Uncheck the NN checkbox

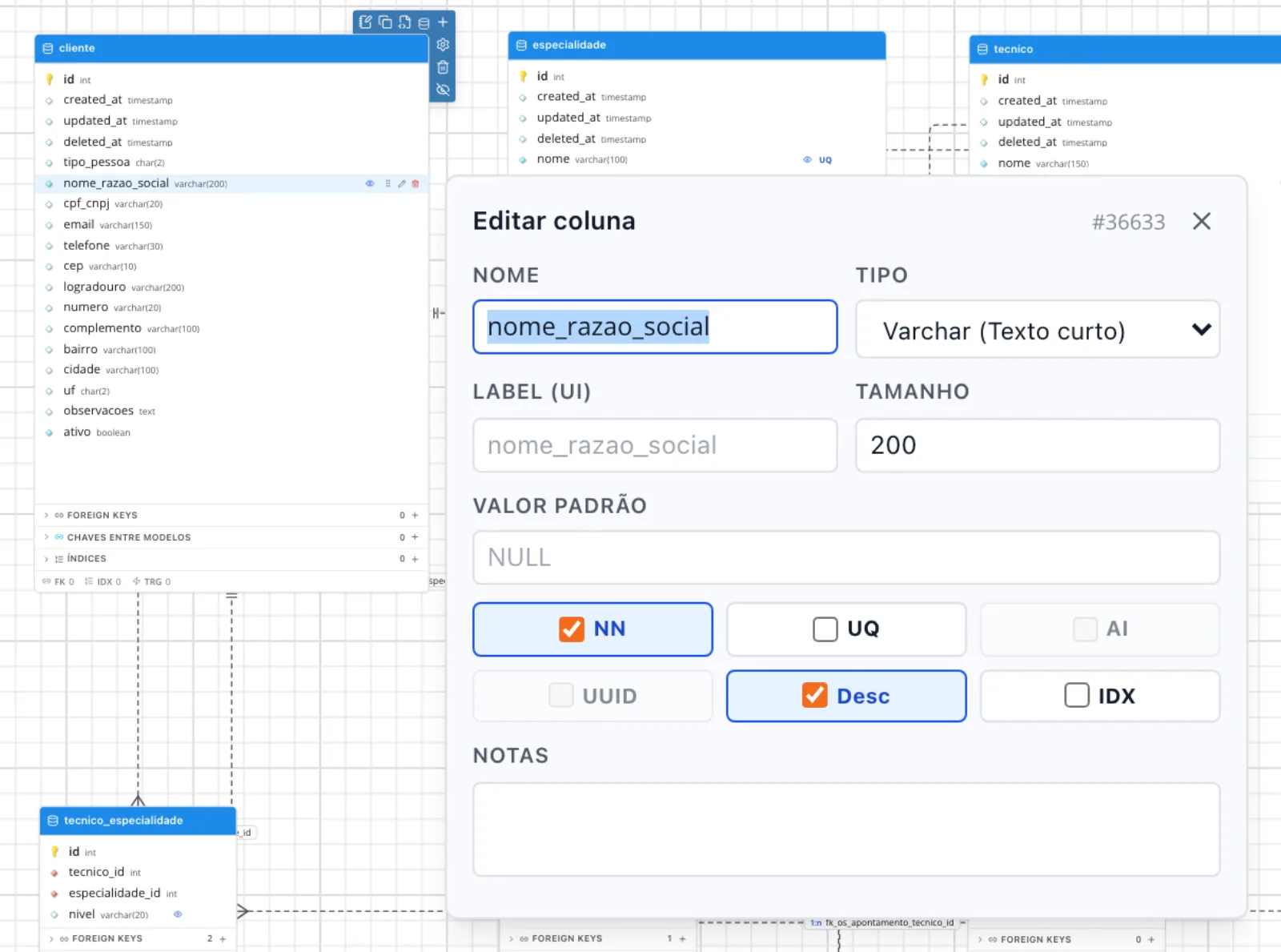(572, 629)
